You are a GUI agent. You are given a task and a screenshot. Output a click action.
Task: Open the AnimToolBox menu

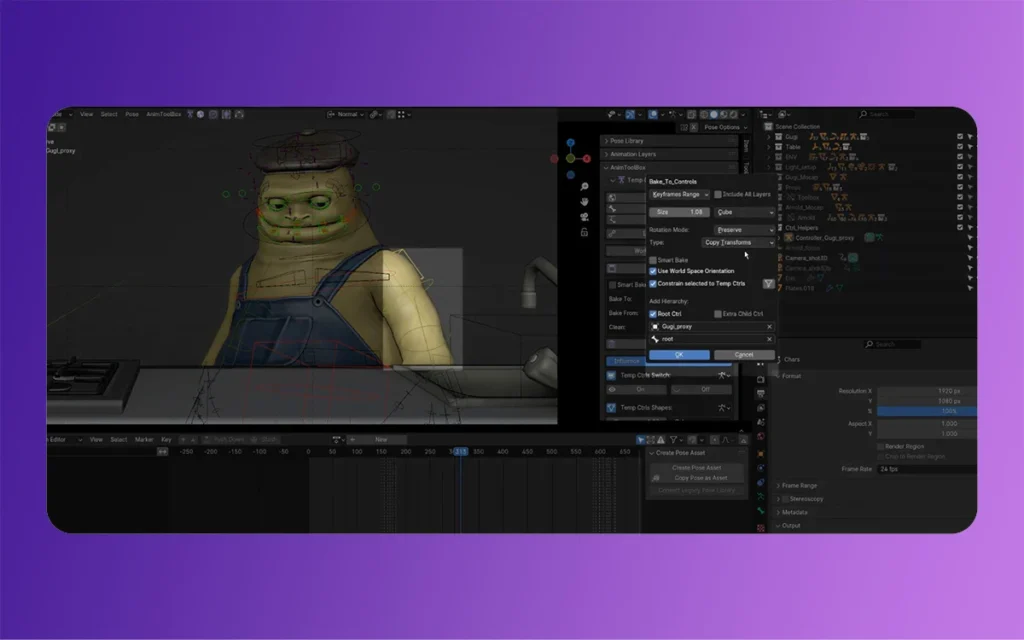tap(163, 114)
